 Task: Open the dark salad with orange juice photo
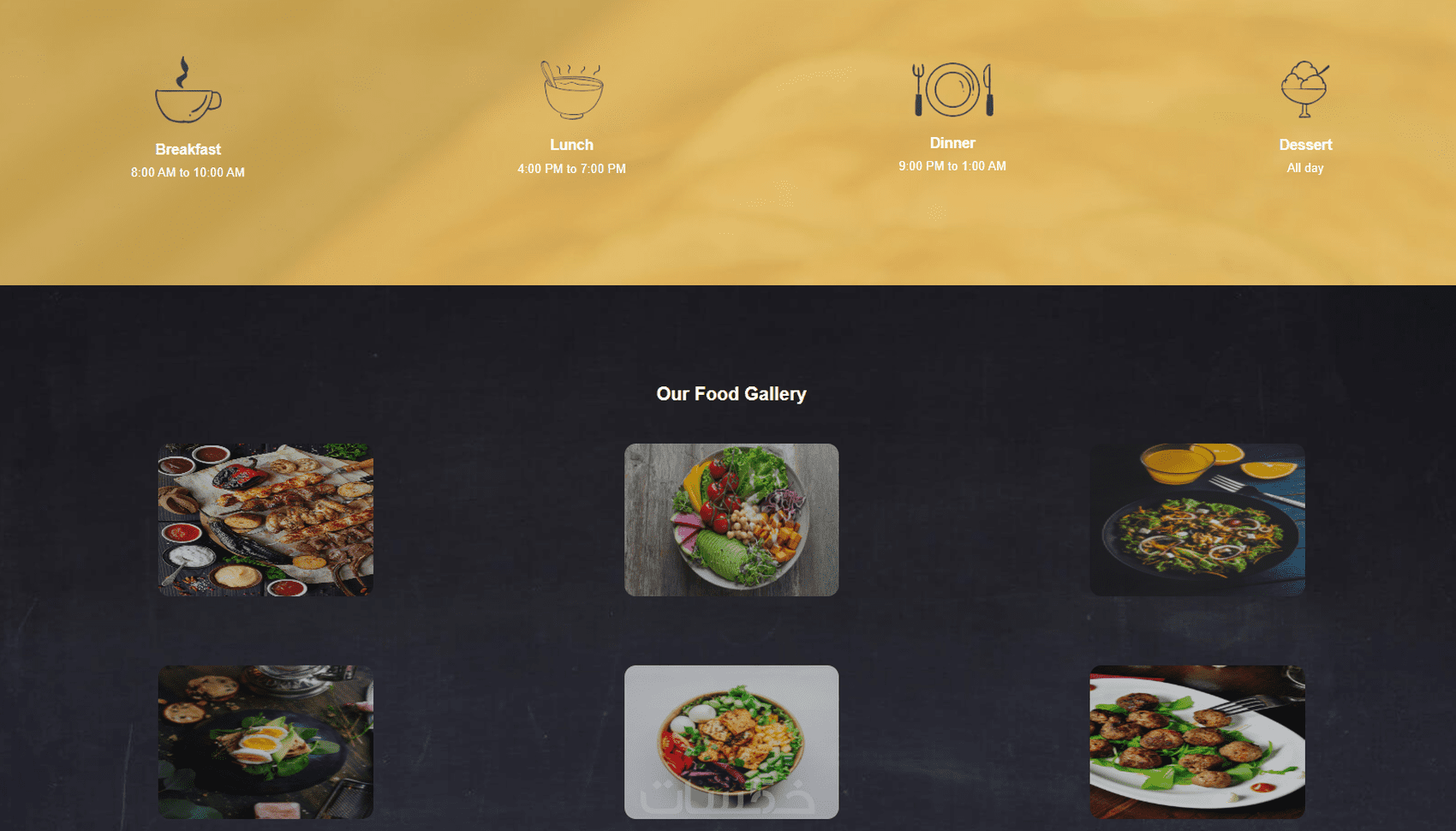[1197, 519]
